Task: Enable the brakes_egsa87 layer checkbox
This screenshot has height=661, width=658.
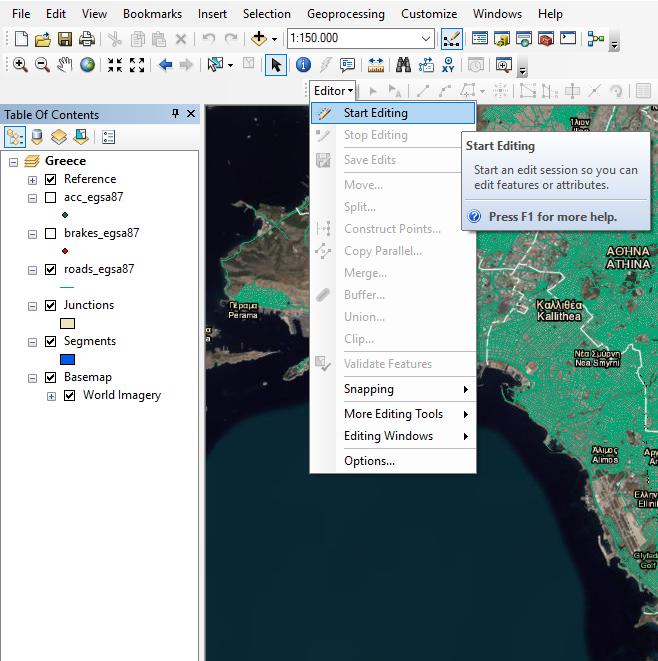Action: pos(51,233)
